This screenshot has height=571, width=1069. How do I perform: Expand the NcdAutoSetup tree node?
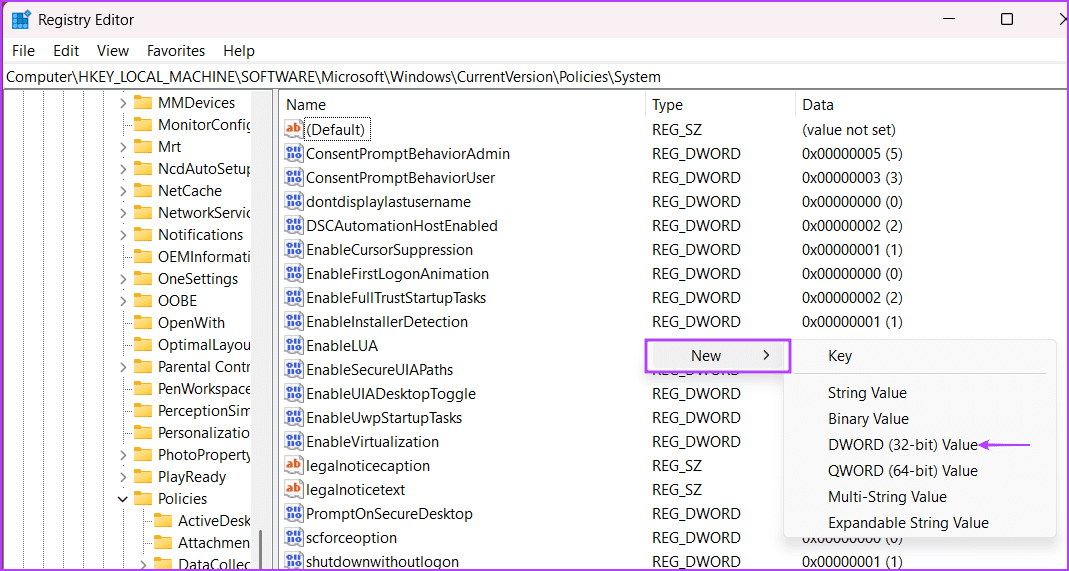[x=123, y=169]
